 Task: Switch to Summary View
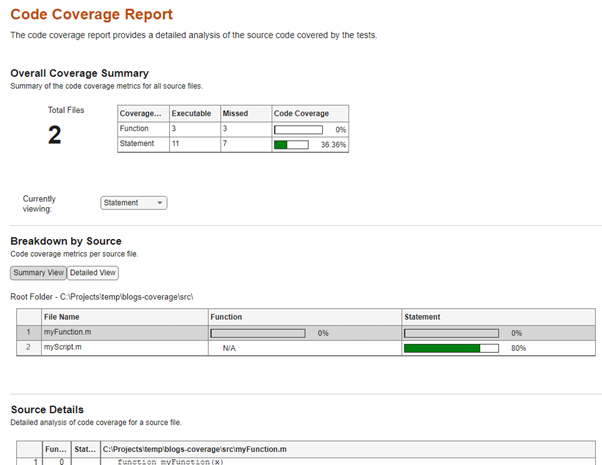point(38,273)
